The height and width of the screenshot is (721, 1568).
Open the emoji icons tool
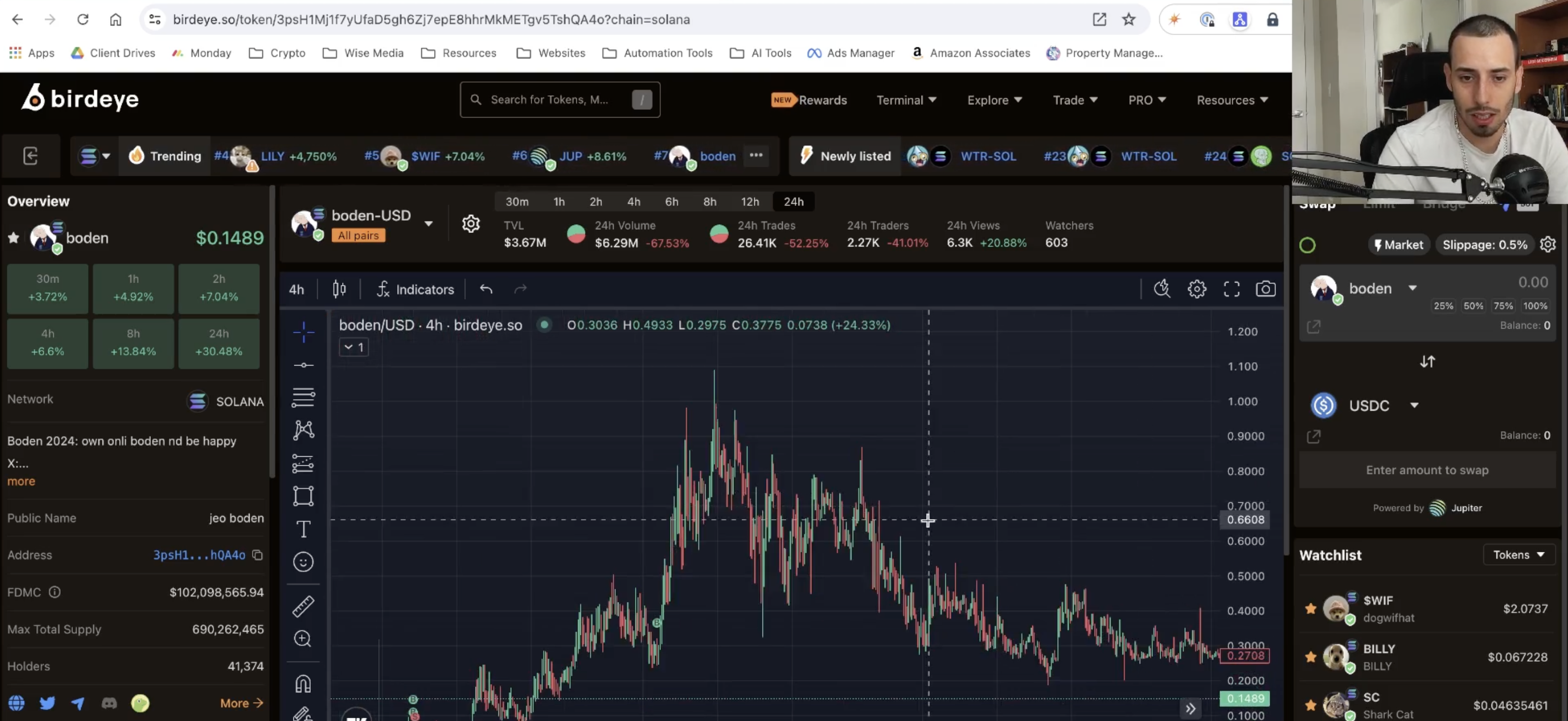(303, 561)
